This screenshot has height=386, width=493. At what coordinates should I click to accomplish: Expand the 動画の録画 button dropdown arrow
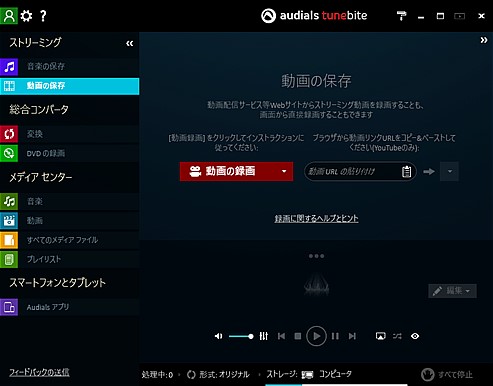[x=284, y=171]
